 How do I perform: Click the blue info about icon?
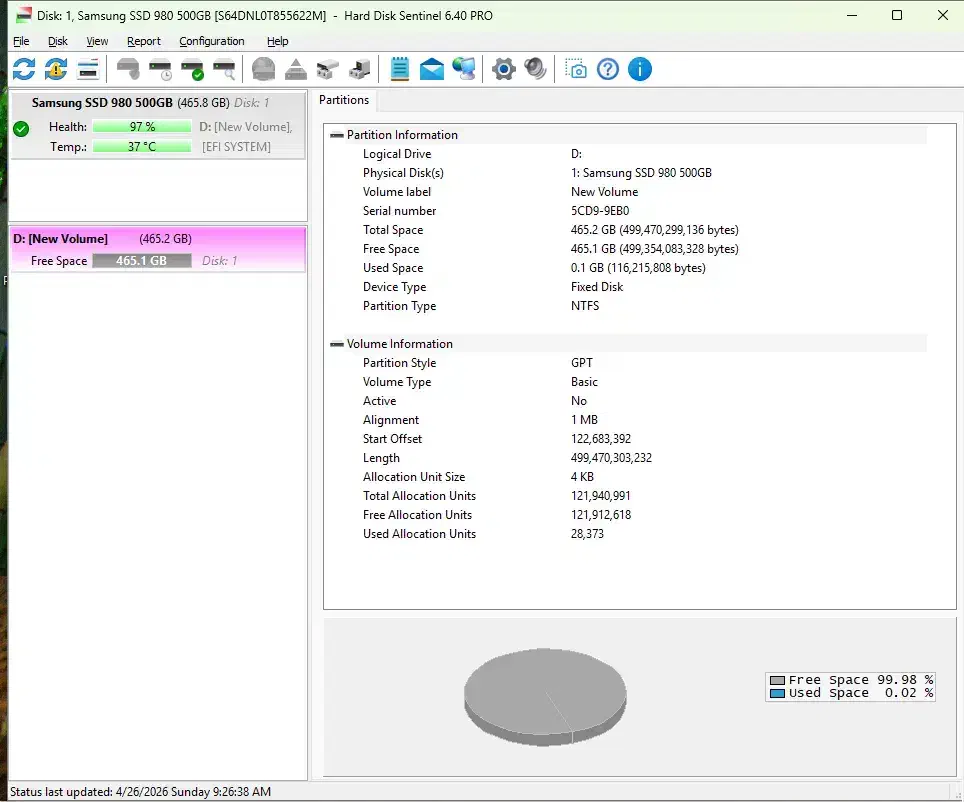639,69
